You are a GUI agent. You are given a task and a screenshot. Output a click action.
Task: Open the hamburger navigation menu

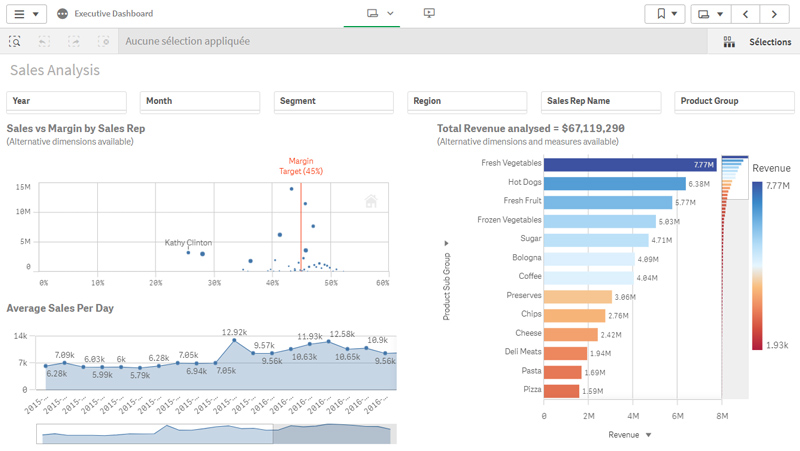pyautogui.click(x=27, y=14)
